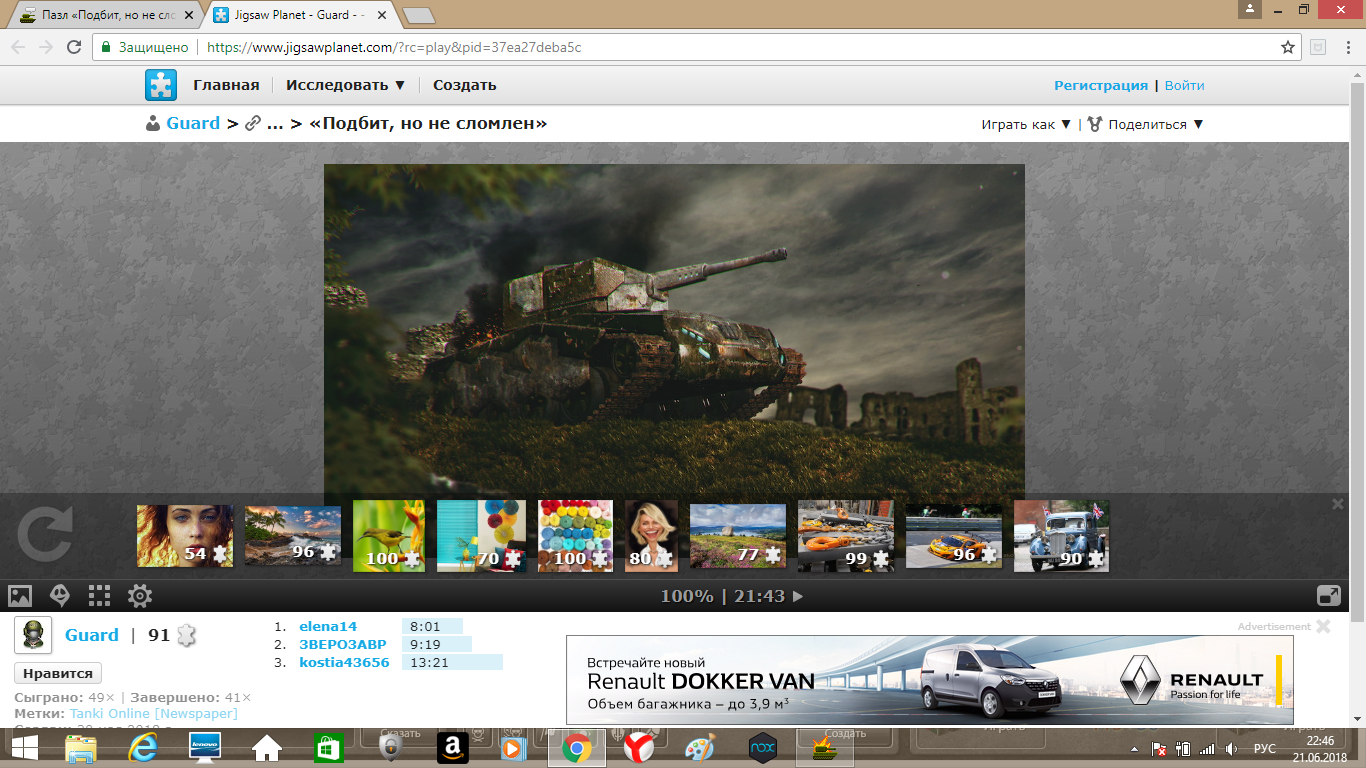This screenshot has height=768, width=1366.
Task: Switch input language via РУС indicator
Action: click(x=1265, y=748)
